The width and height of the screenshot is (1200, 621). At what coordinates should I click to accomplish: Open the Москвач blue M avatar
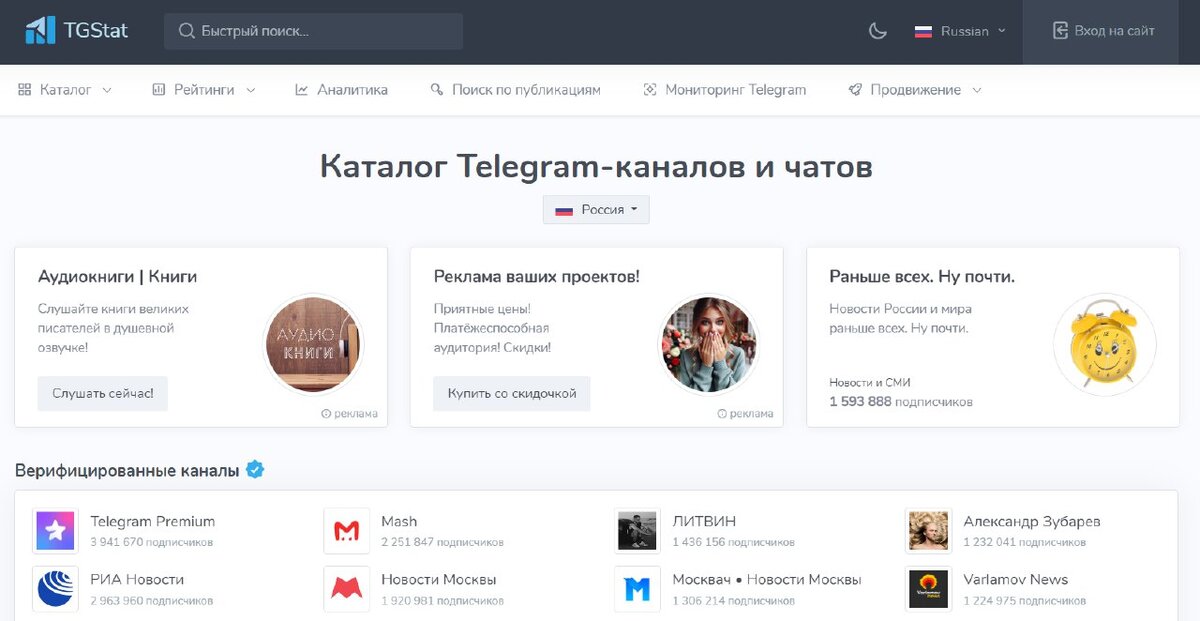pos(637,589)
